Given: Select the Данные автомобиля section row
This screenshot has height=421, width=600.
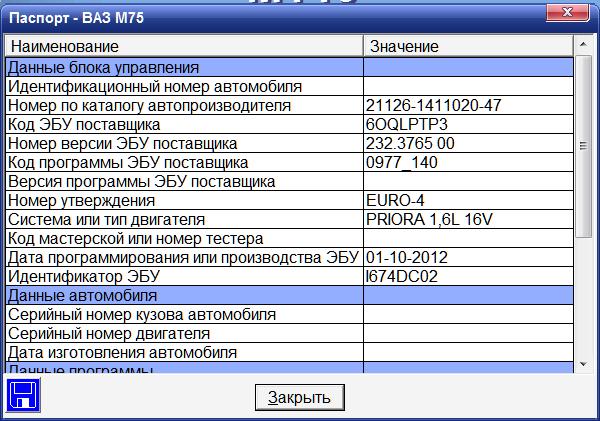Looking at the screenshot, I should pyautogui.click(x=289, y=295).
